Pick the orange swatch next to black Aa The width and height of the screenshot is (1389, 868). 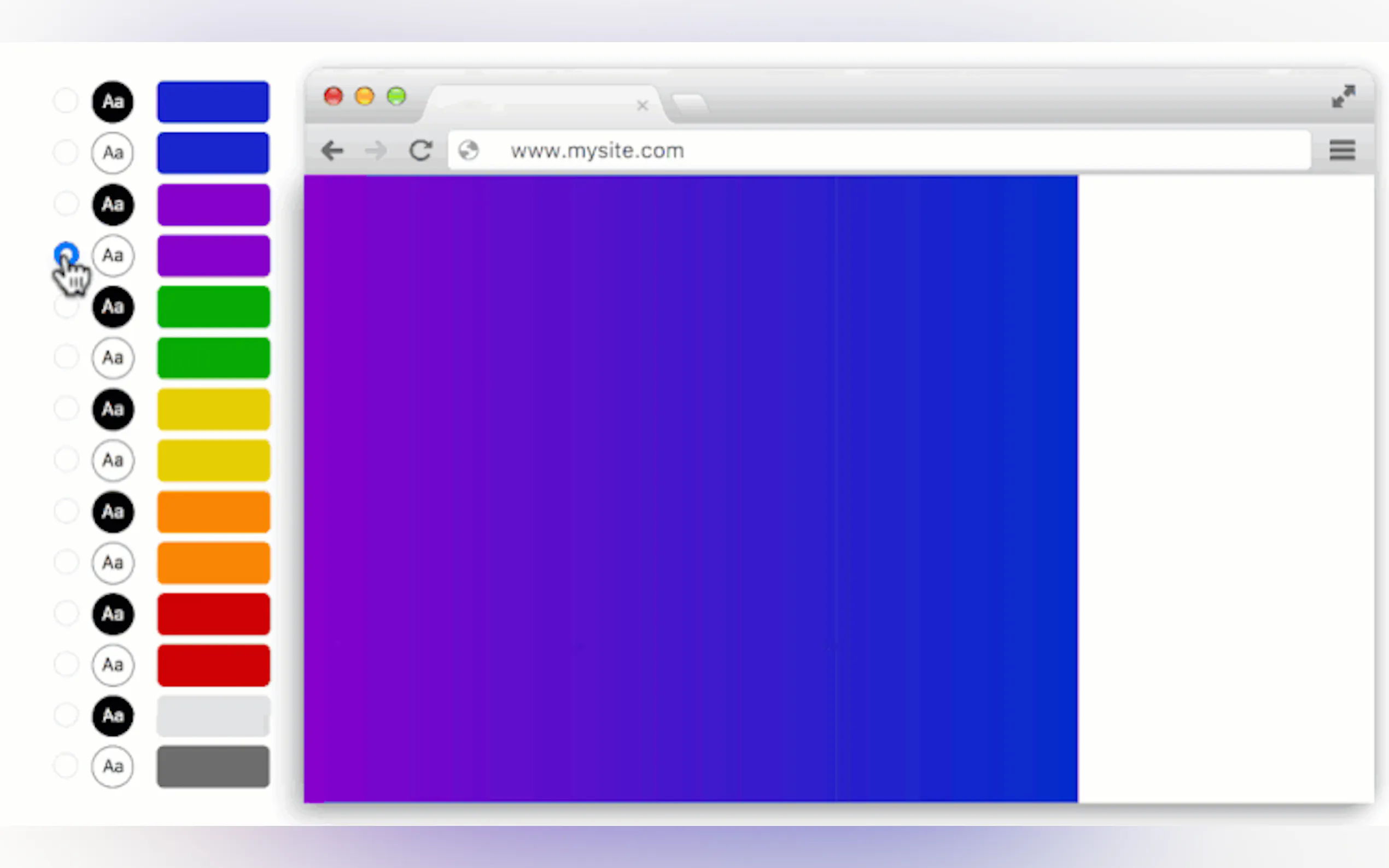point(213,512)
